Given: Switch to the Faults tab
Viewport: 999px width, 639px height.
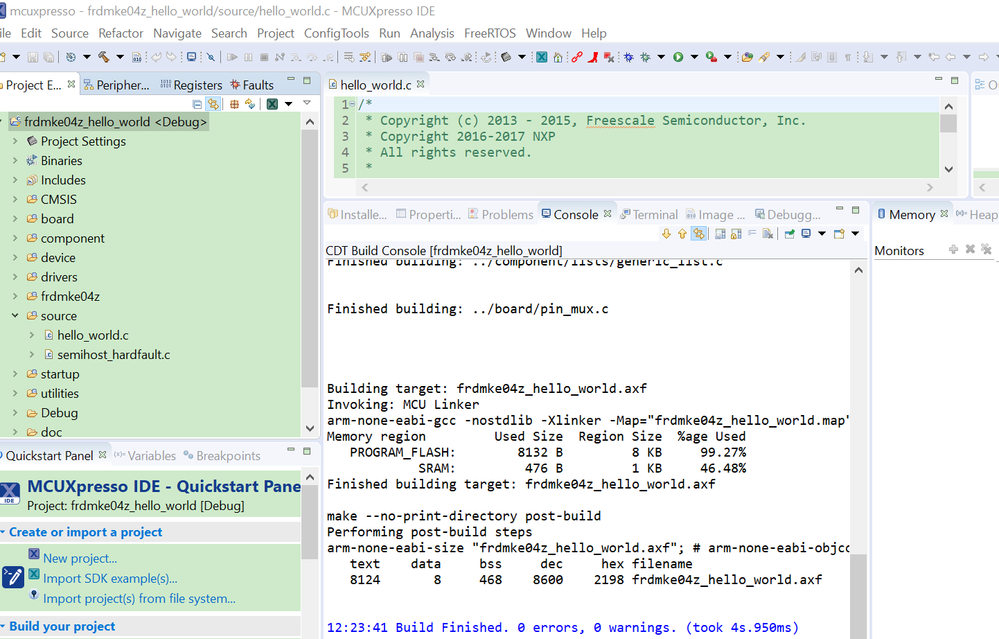Looking at the screenshot, I should pyautogui.click(x=252, y=85).
